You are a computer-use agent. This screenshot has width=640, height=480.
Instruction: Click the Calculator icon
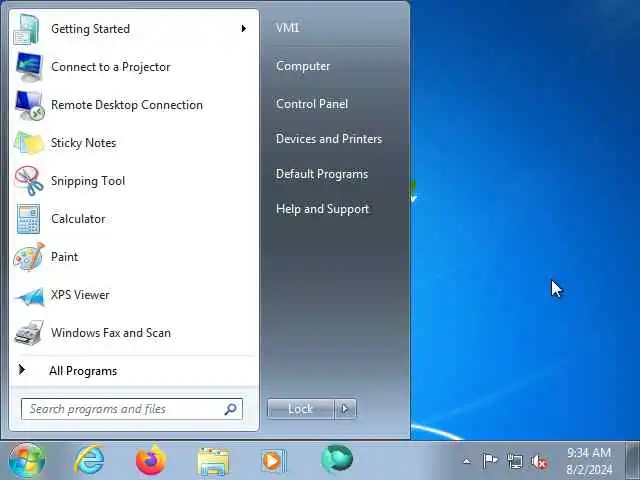pos(29,219)
